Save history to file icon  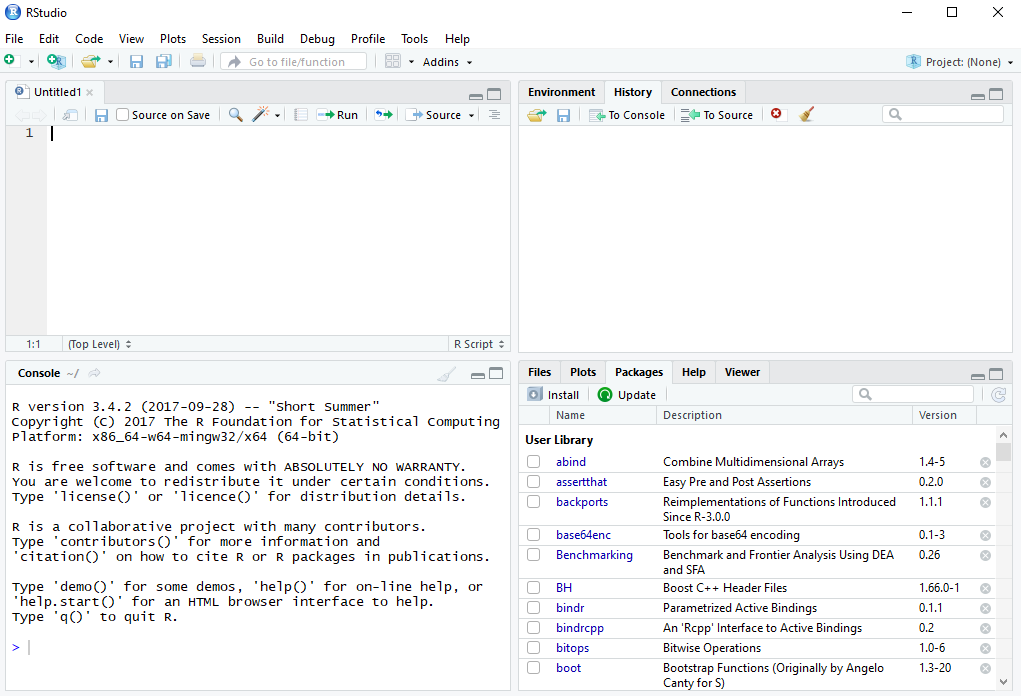pyautogui.click(x=563, y=115)
